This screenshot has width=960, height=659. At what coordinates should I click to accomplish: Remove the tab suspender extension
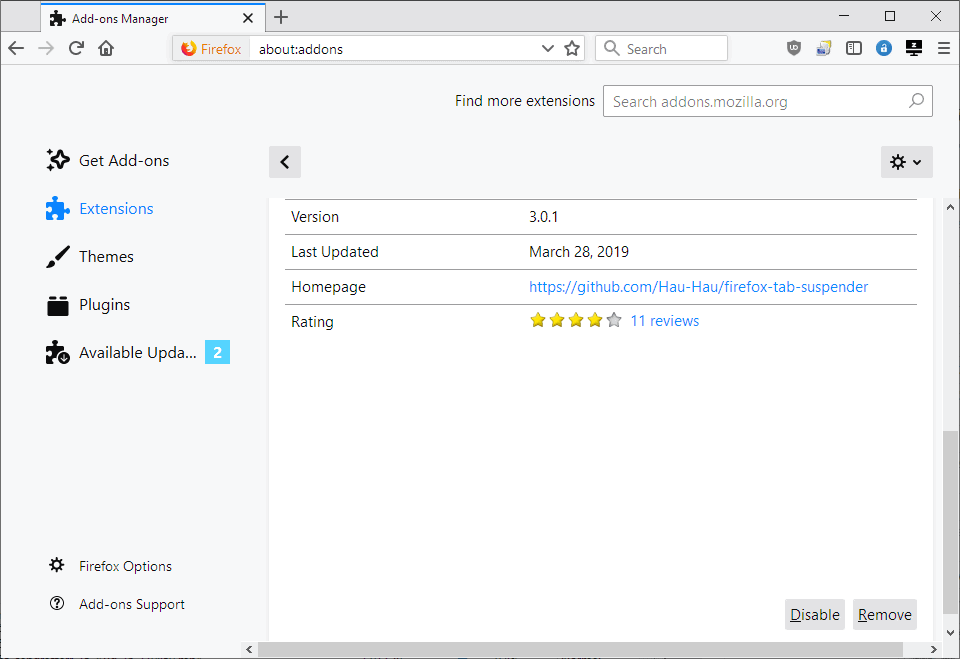(x=885, y=614)
